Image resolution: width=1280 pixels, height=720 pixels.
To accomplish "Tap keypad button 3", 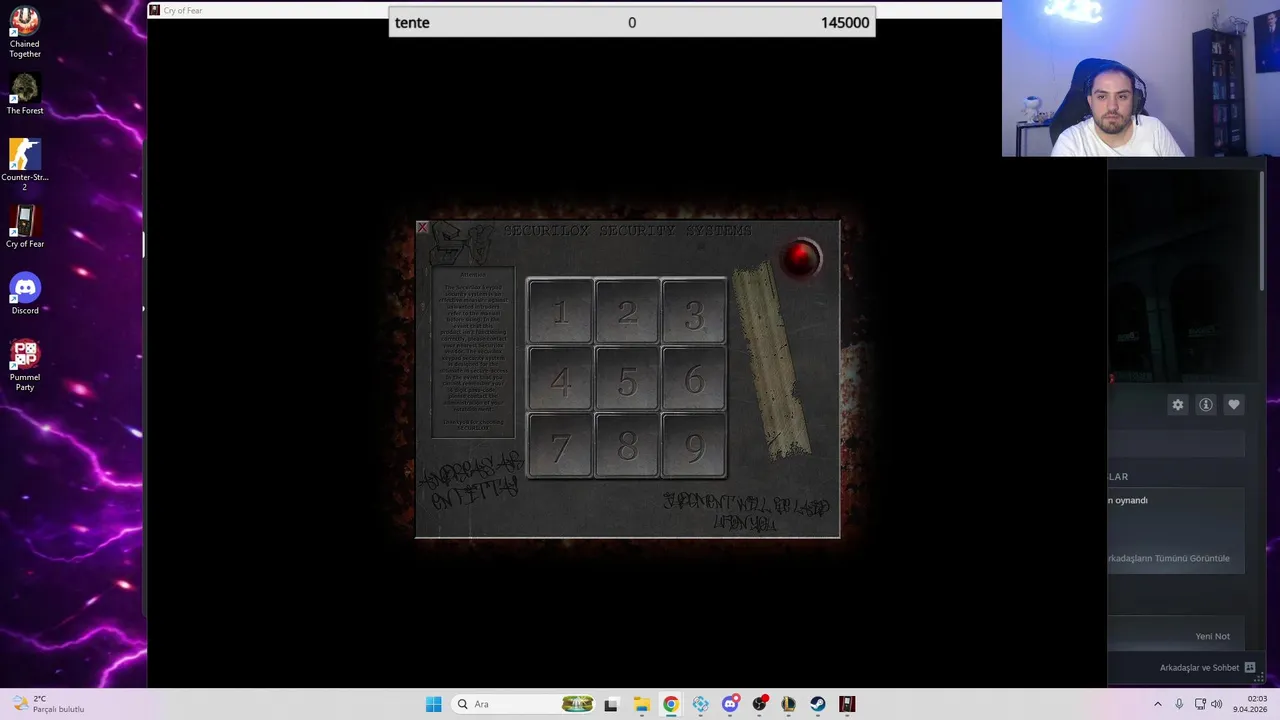I will pos(694,312).
